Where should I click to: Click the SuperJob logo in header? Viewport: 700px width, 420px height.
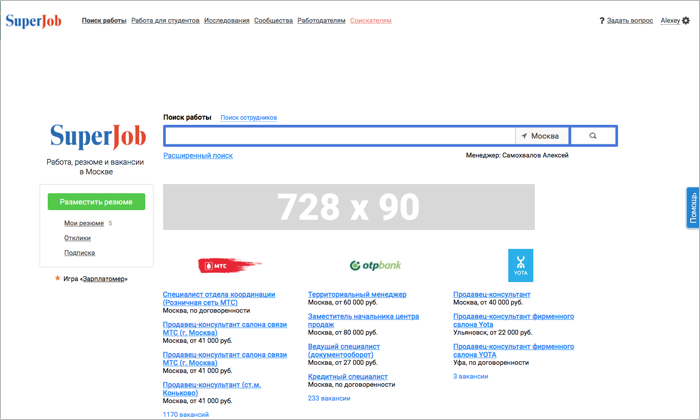(x=33, y=20)
